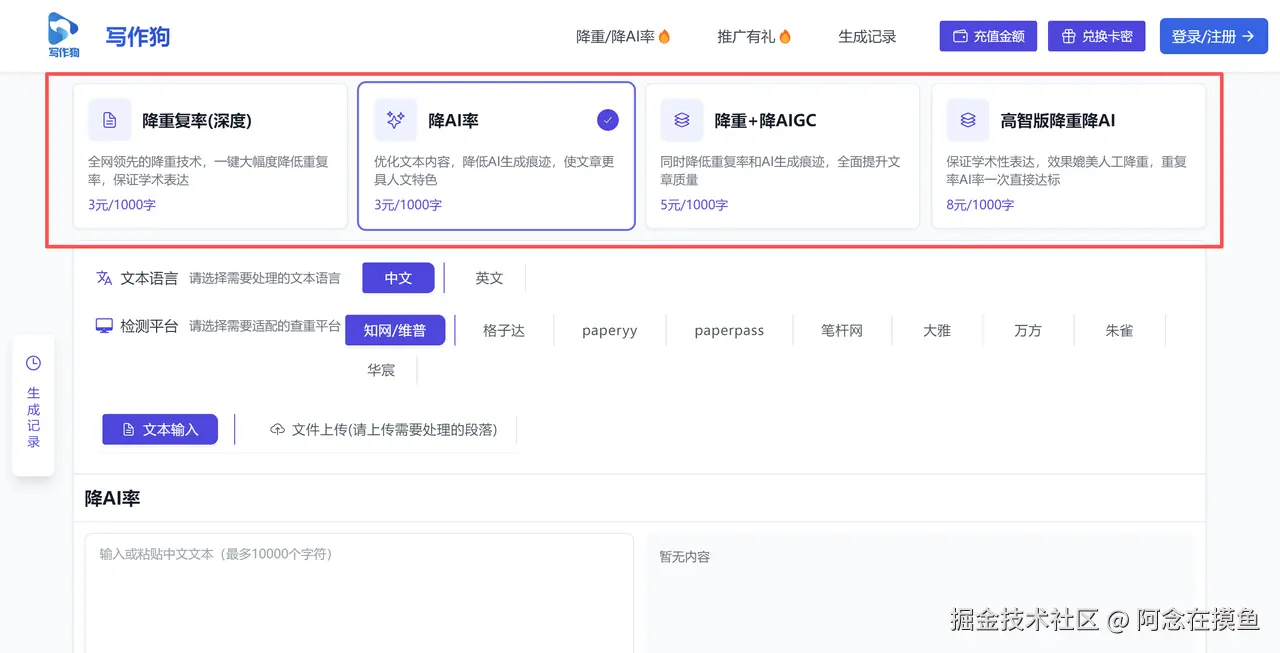The height and width of the screenshot is (653, 1280).
Task: Click the 5元/1000字 price text
Action: (x=694, y=205)
